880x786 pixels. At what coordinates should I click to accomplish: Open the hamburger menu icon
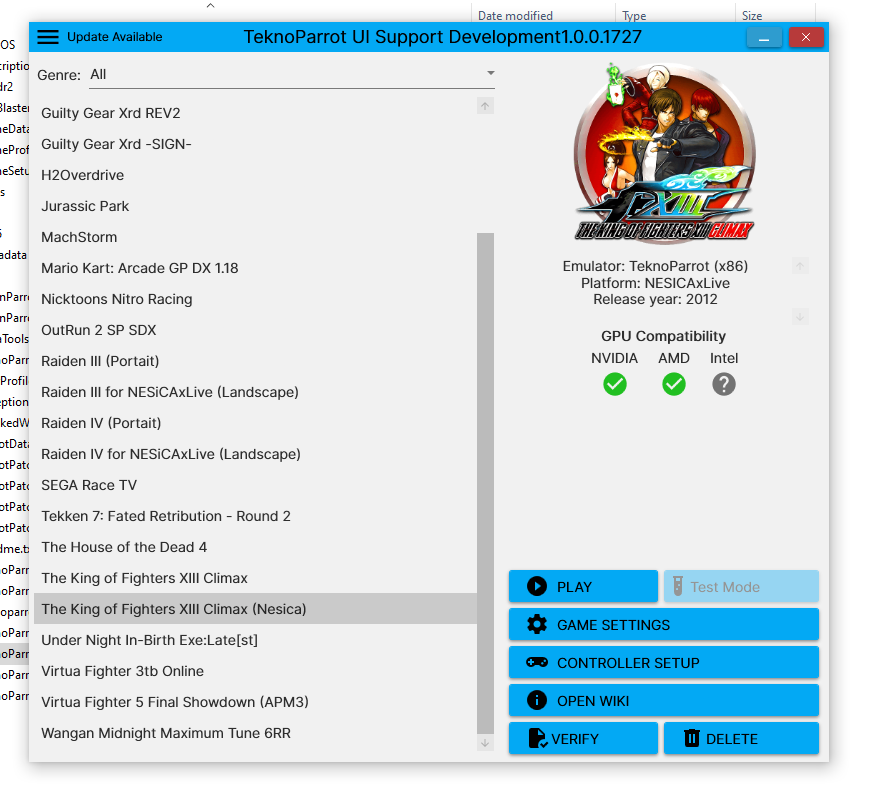pos(48,37)
